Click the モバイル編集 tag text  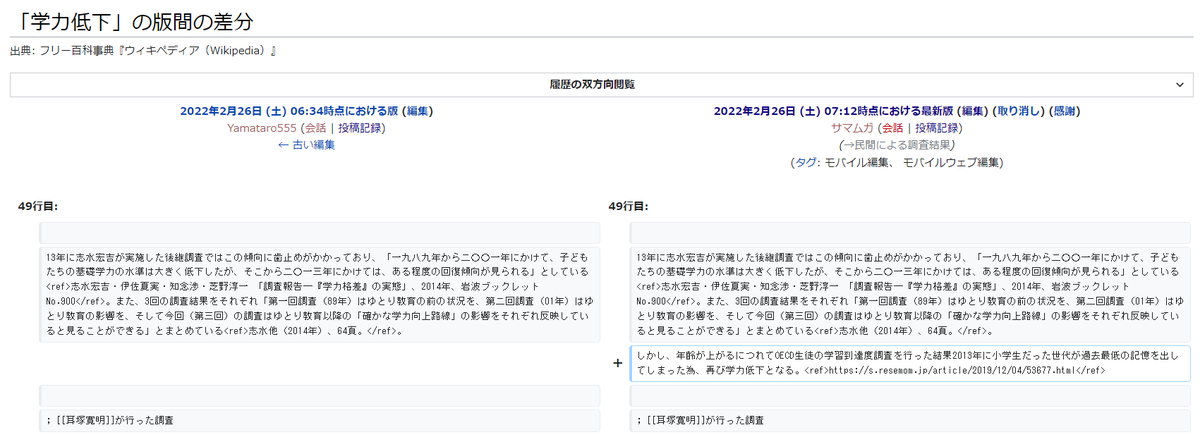click(858, 162)
